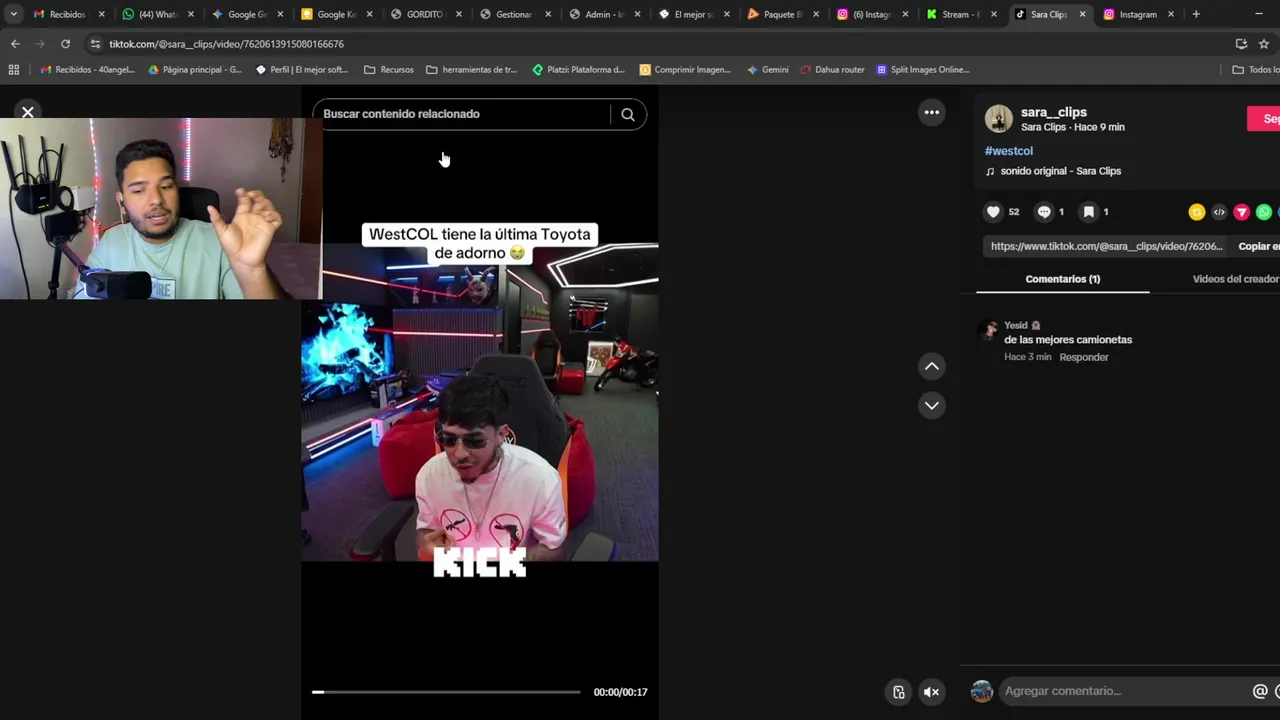Open the Recibidos - 40angel bookmark
This screenshot has height=720, width=1280.
(87, 70)
